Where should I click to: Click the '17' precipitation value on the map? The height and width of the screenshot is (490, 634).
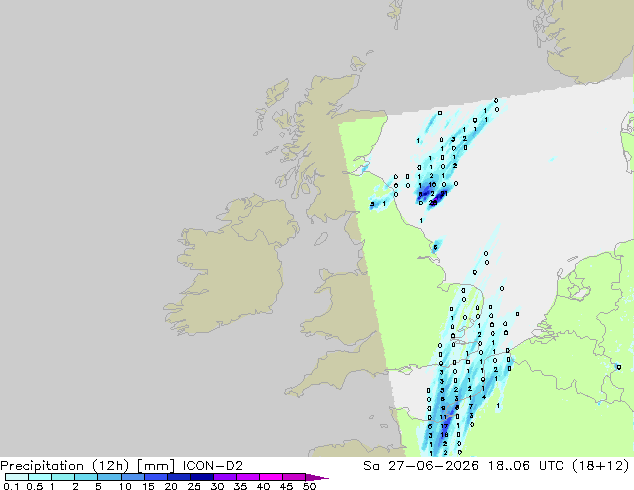[x=444, y=426]
